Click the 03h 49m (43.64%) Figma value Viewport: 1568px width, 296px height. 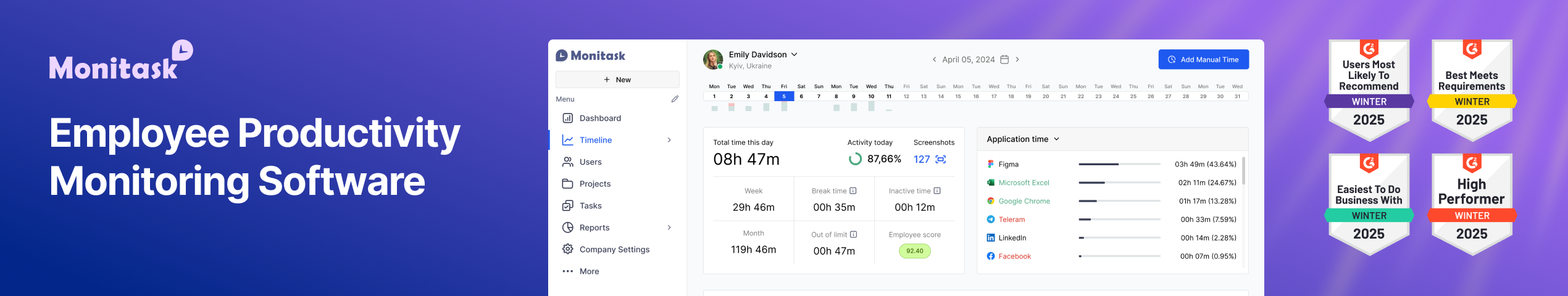pyautogui.click(x=1206, y=164)
